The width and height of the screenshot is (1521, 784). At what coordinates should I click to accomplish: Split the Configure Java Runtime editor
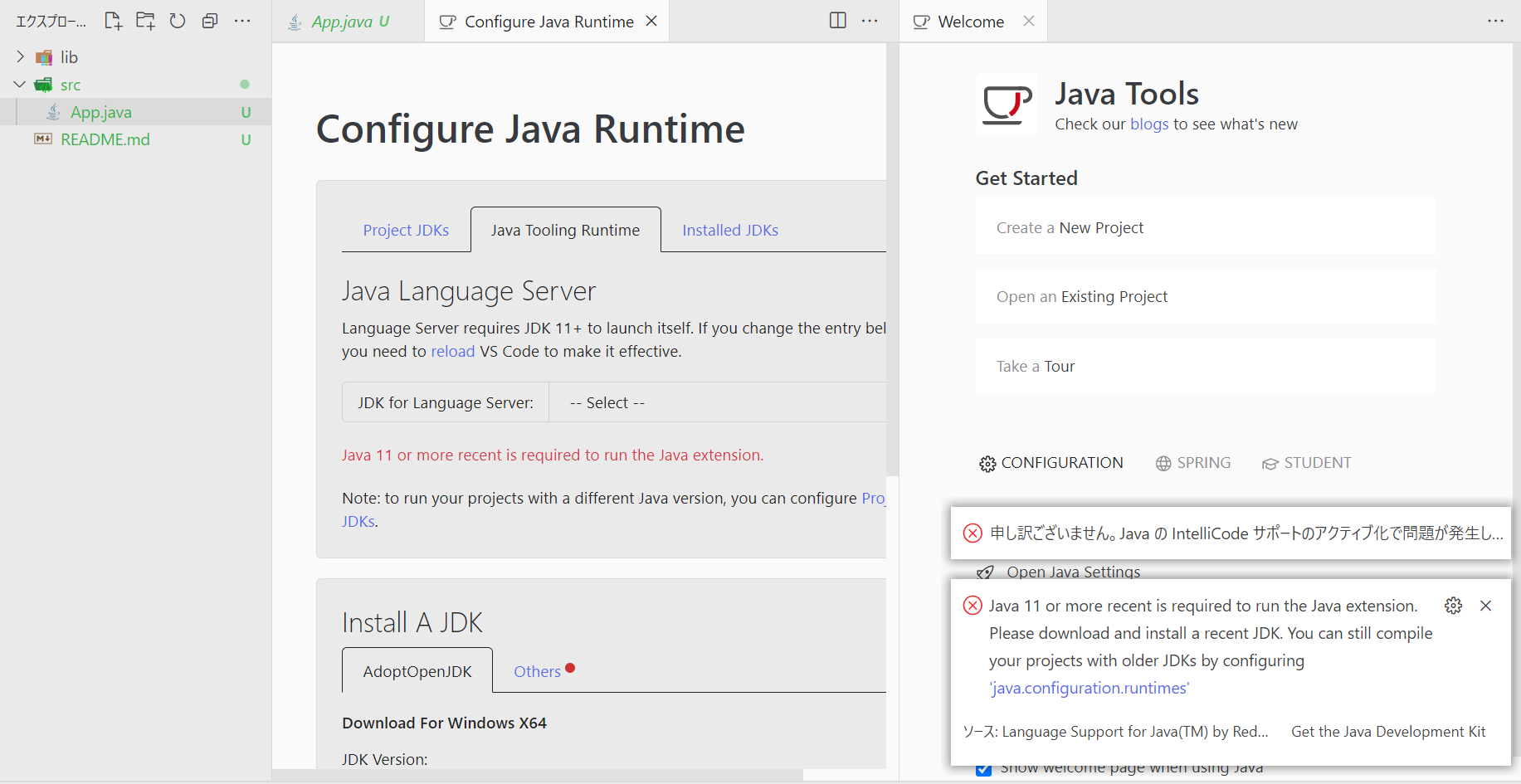(x=838, y=21)
